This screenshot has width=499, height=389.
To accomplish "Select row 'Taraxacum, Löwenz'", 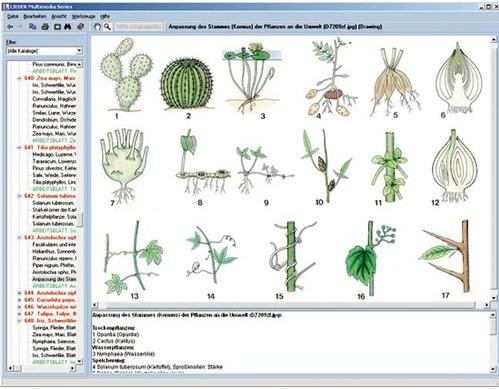I will 54,161.
